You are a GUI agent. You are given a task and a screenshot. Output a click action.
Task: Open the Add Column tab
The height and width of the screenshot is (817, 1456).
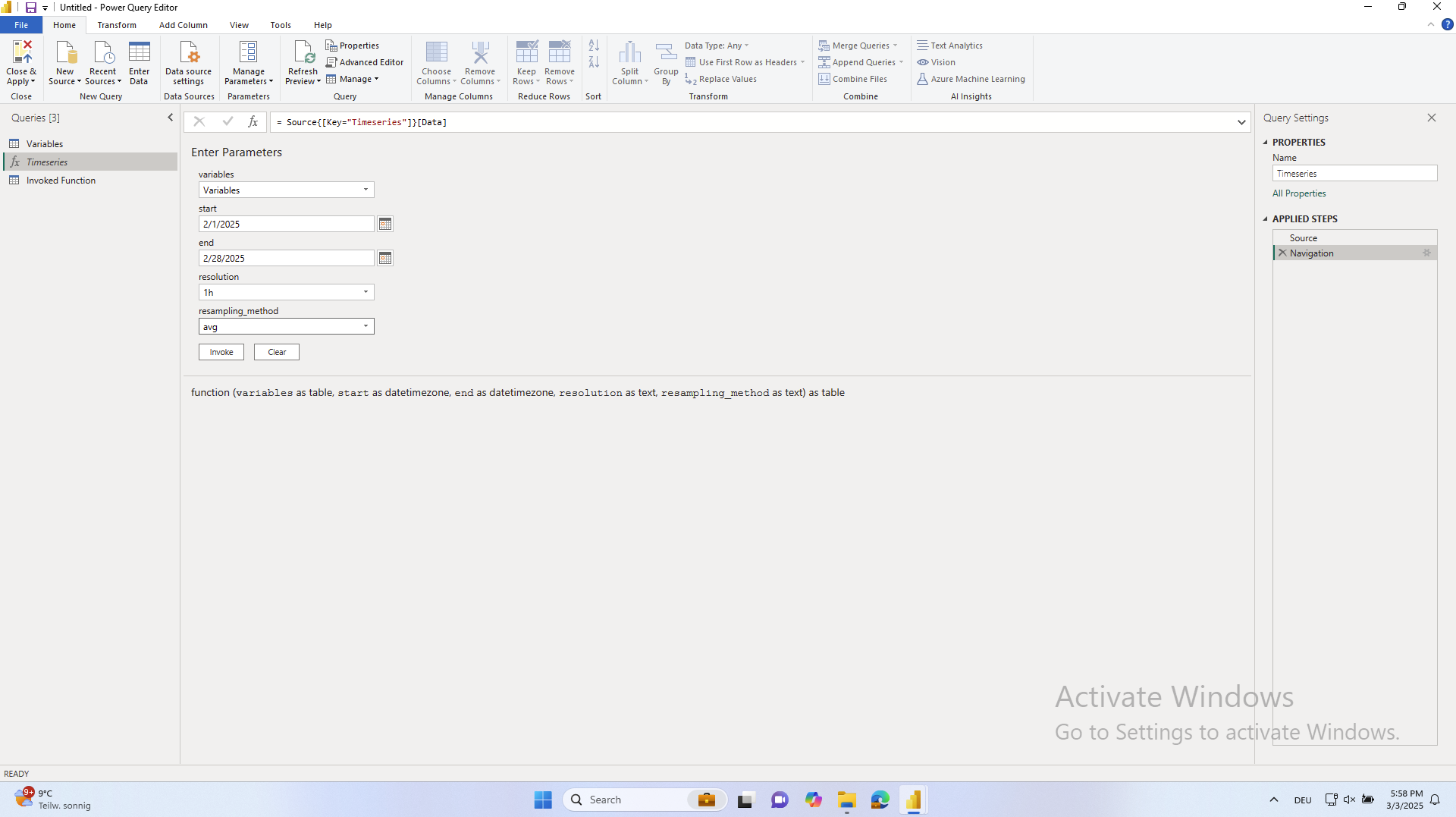183,25
